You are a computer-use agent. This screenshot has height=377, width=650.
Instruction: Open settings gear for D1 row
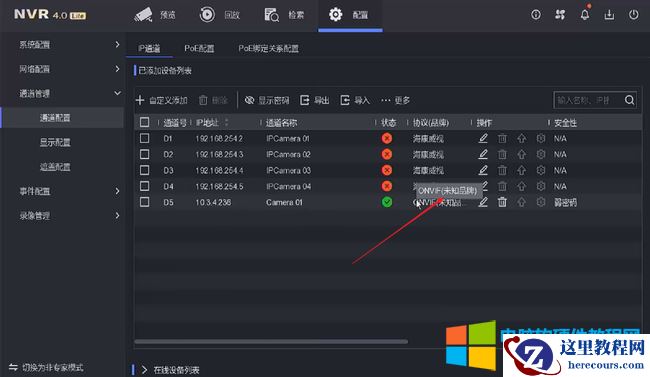(541, 138)
